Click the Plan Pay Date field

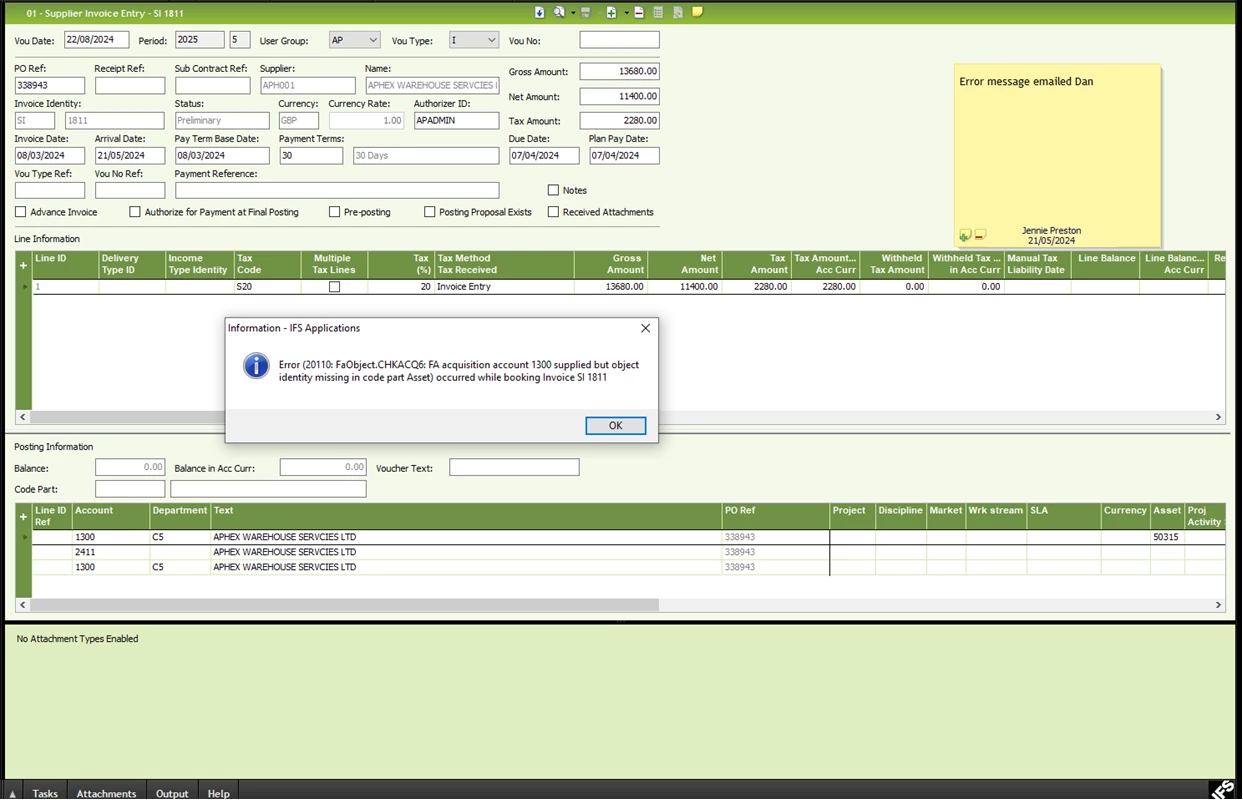[x=624, y=156]
